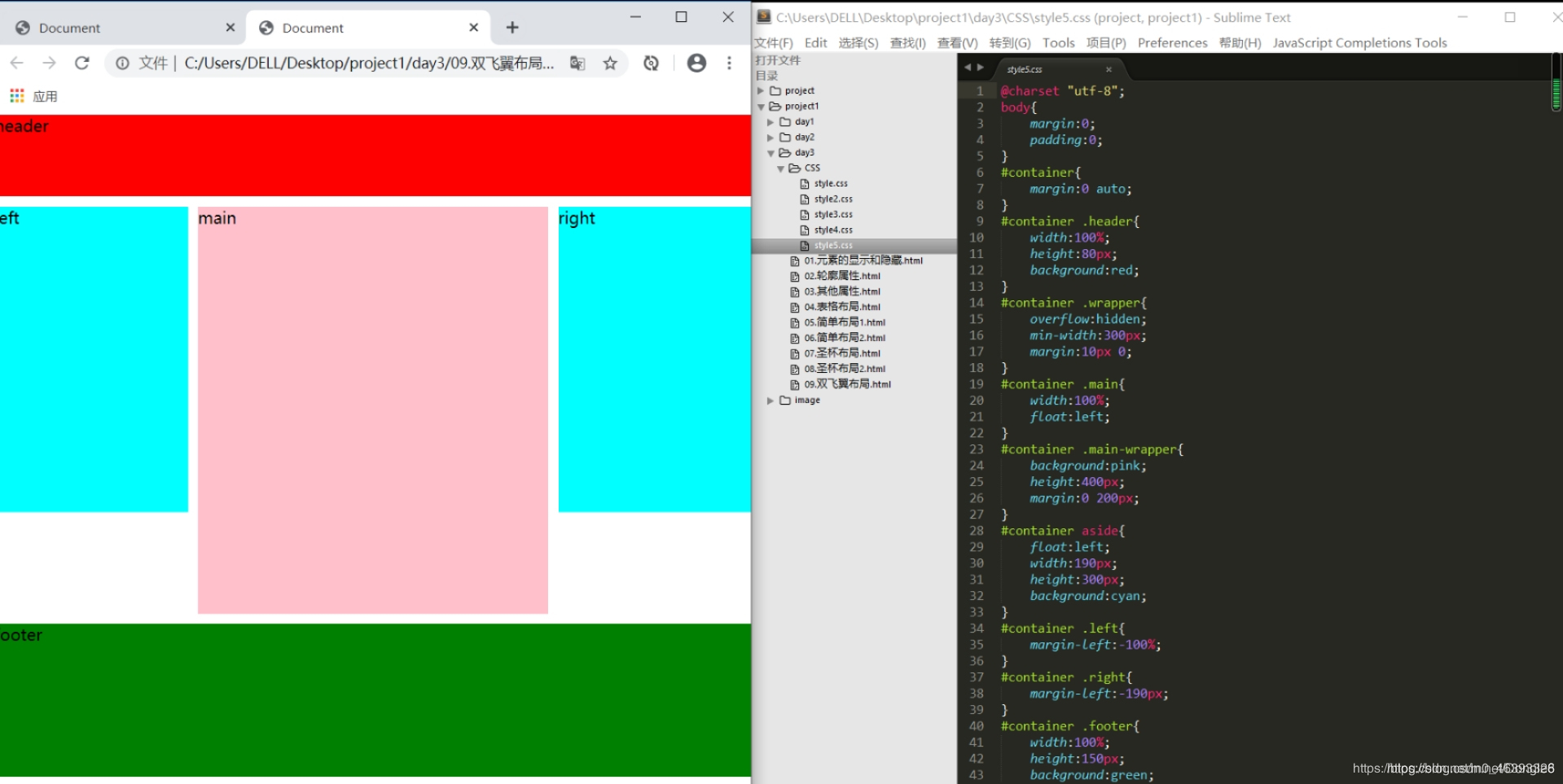
Task: Open style4.css in the sidebar
Action: [x=832, y=230]
